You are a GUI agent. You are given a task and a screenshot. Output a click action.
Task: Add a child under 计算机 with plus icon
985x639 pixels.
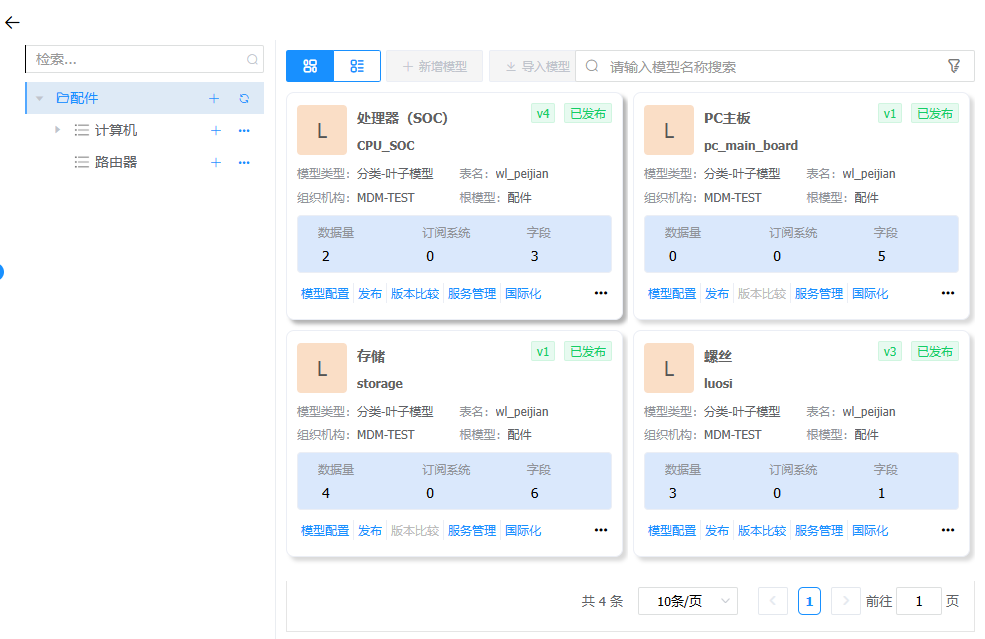tap(216, 130)
